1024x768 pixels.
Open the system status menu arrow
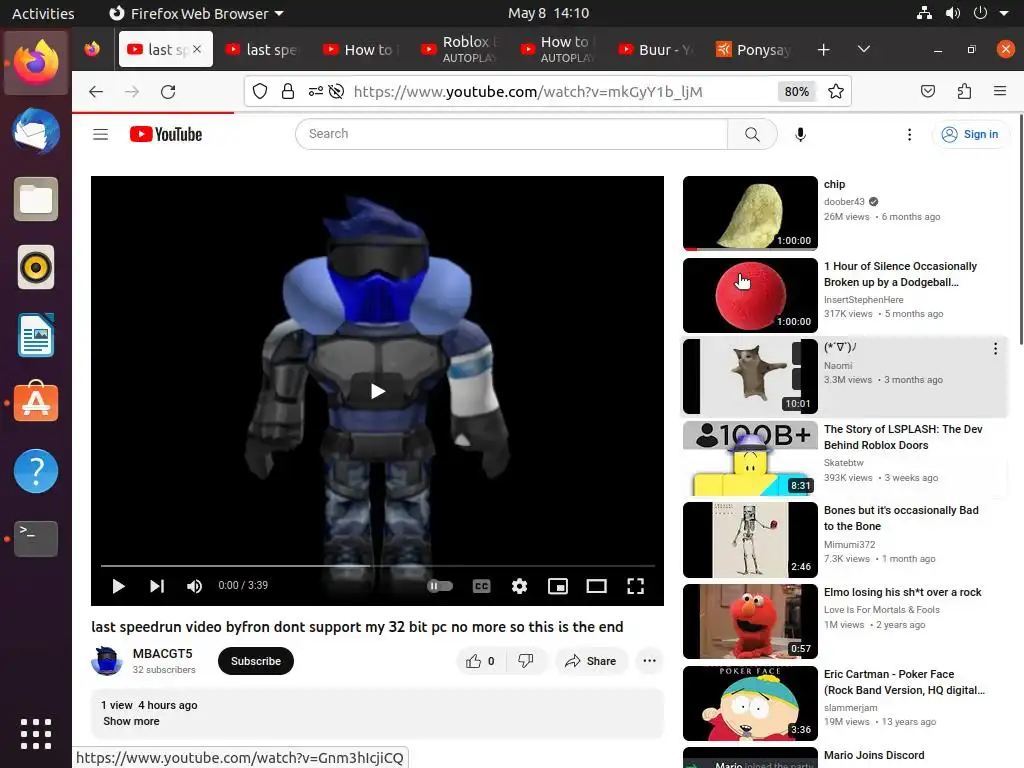1004,13
